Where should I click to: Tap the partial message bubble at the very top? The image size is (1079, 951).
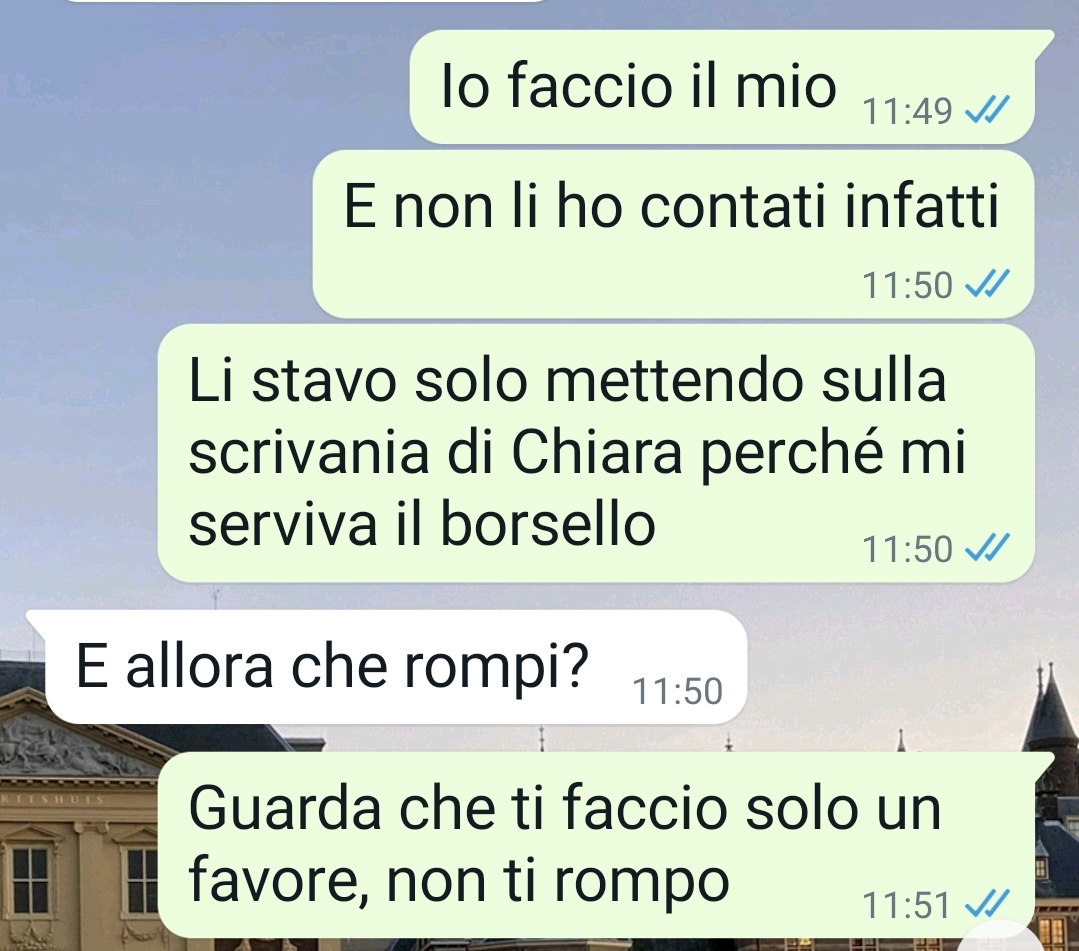306,1
